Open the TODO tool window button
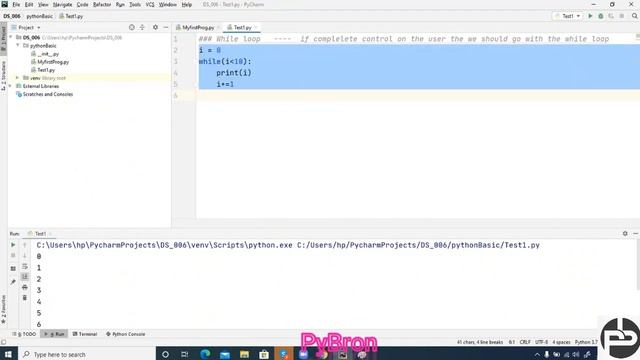Image resolution: width=640 pixels, height=360 pixels. point(24,334)
